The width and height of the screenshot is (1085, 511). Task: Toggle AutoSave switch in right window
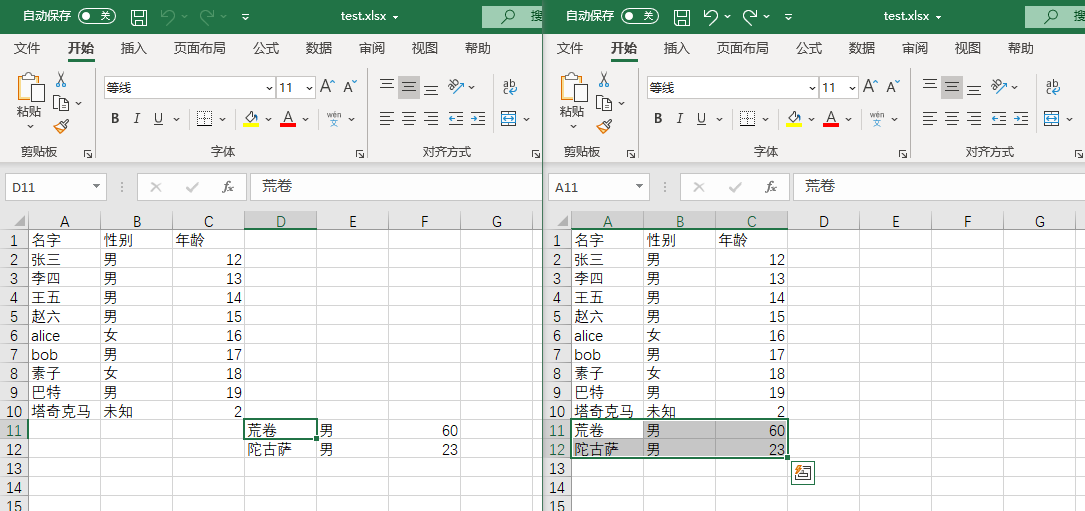click(x=640, y=17)
